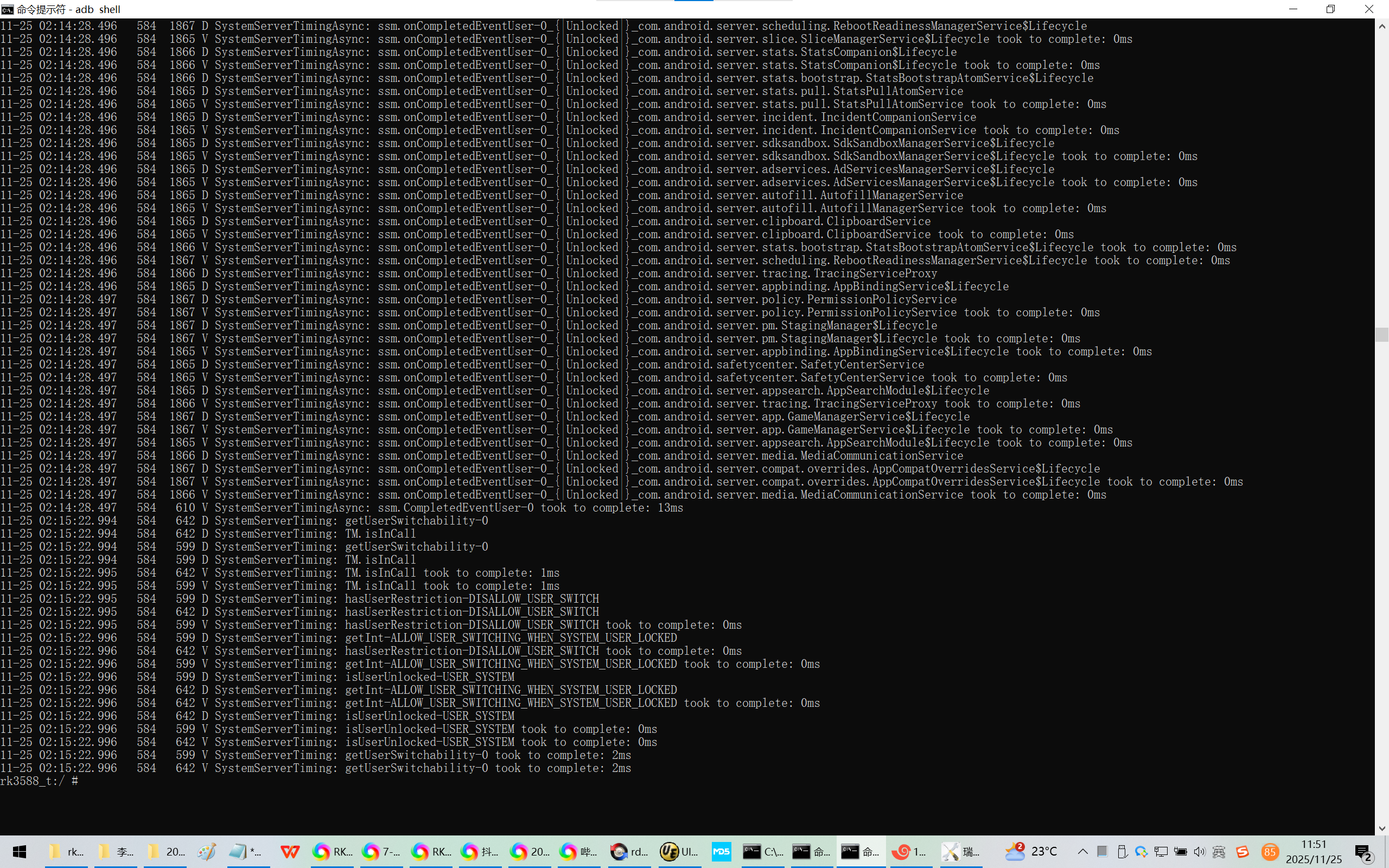Click the scrollbar up arrow

click(1381, 26)
